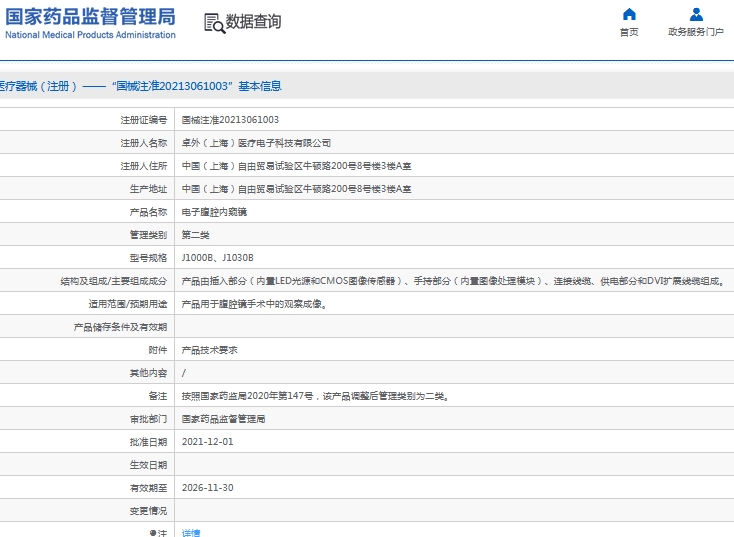Go to 首页 via its text label
The image size is (734, 537).
tap(629, 32)
